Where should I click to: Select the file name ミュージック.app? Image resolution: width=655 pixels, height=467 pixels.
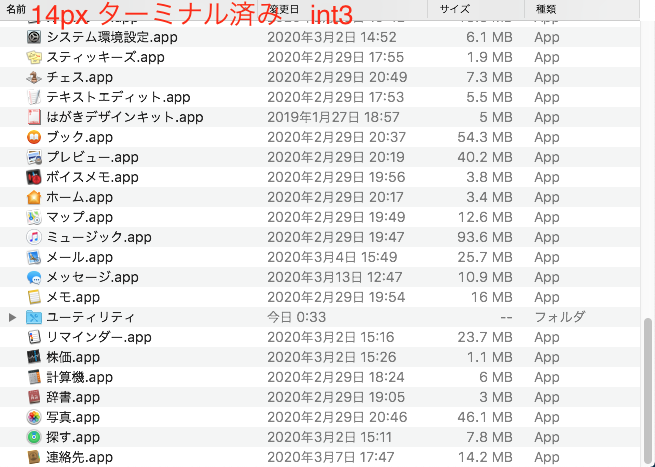pos(99,237)
